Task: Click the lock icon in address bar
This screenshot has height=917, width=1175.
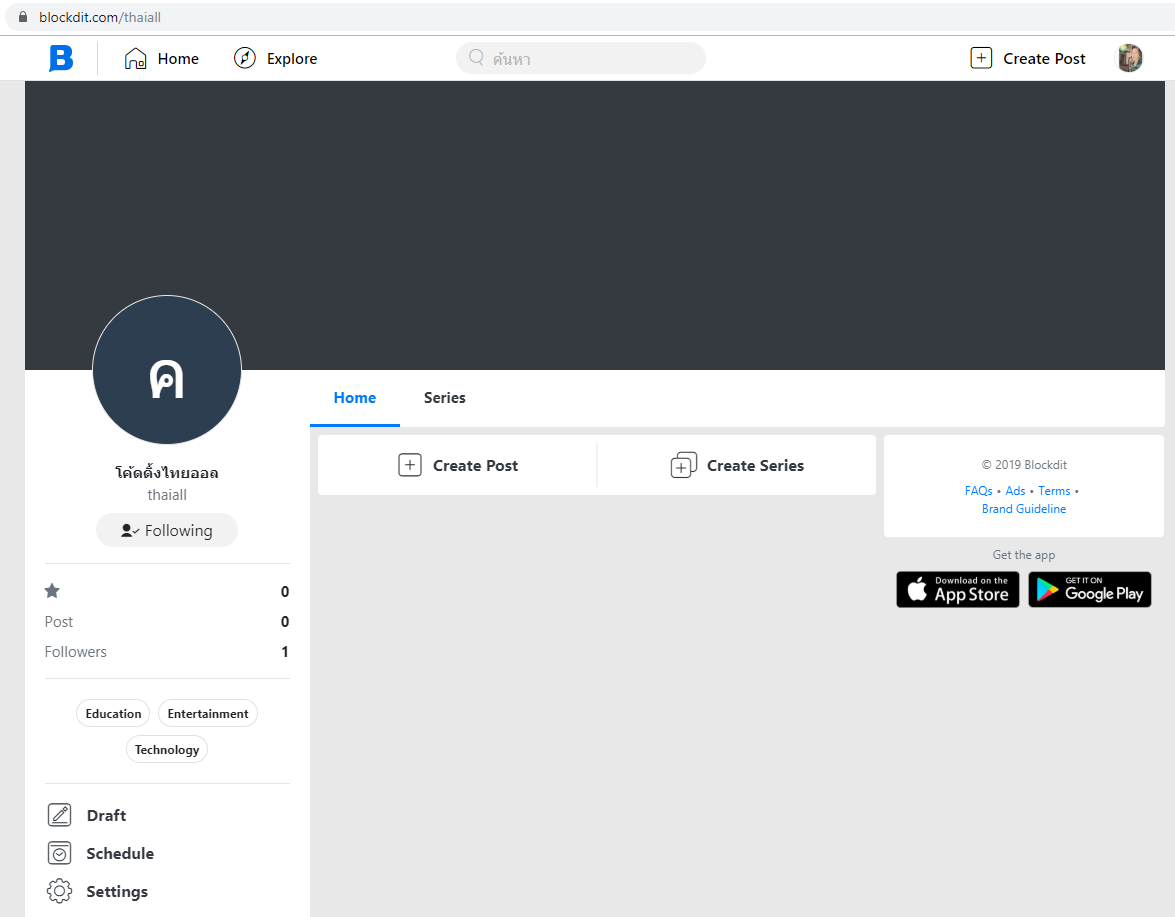Action: pos(22,17)
